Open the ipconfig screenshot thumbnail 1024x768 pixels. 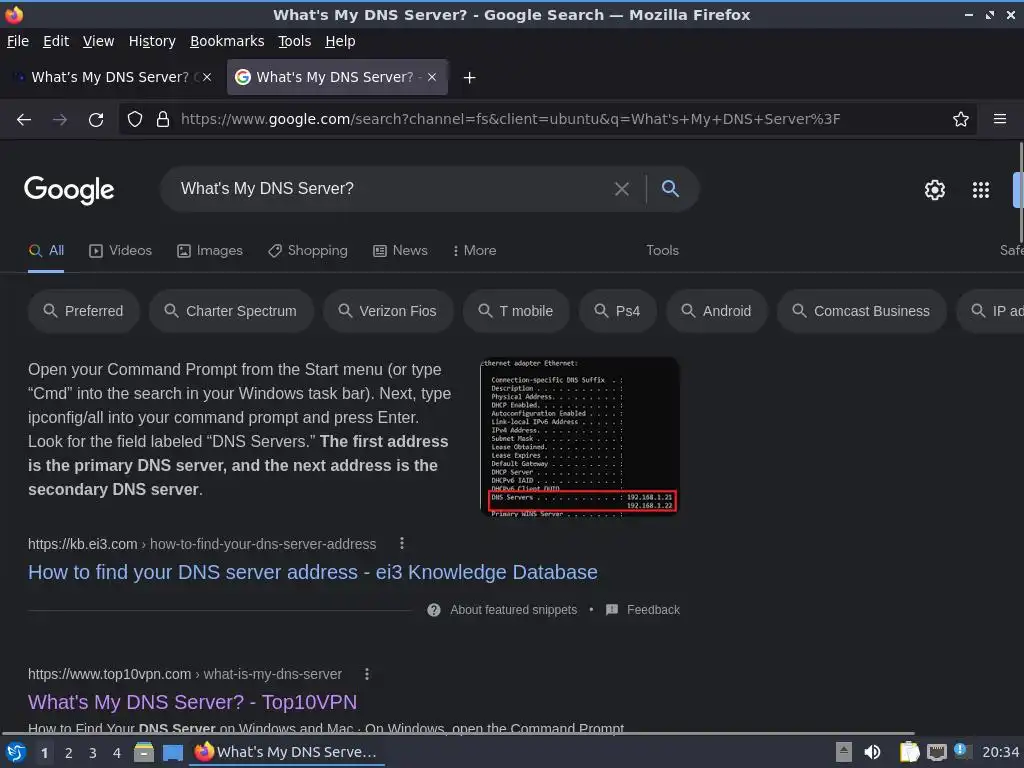[x=580, y=436]
